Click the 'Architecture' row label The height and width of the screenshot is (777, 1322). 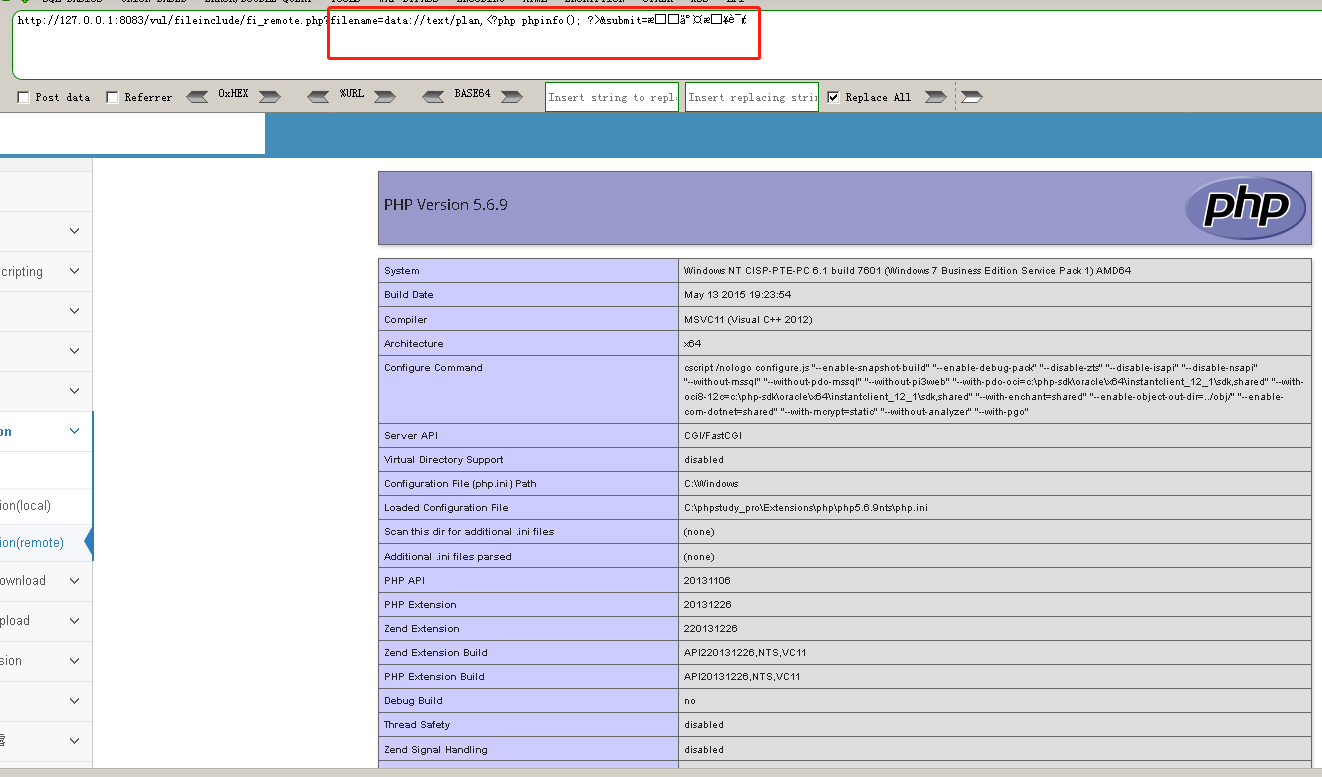tap(414, 344)
